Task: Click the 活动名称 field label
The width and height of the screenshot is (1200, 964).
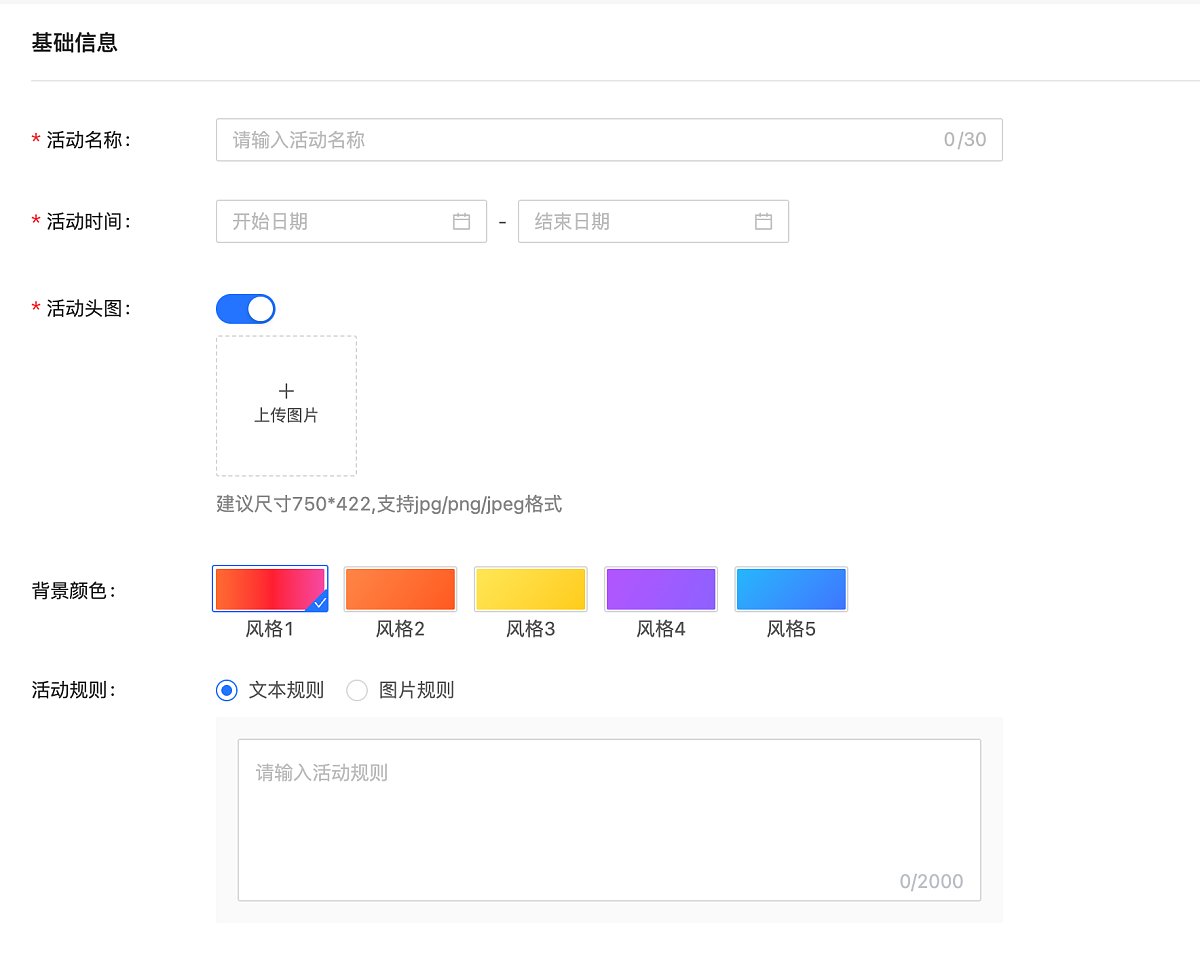Action: [x=88, y=140]
